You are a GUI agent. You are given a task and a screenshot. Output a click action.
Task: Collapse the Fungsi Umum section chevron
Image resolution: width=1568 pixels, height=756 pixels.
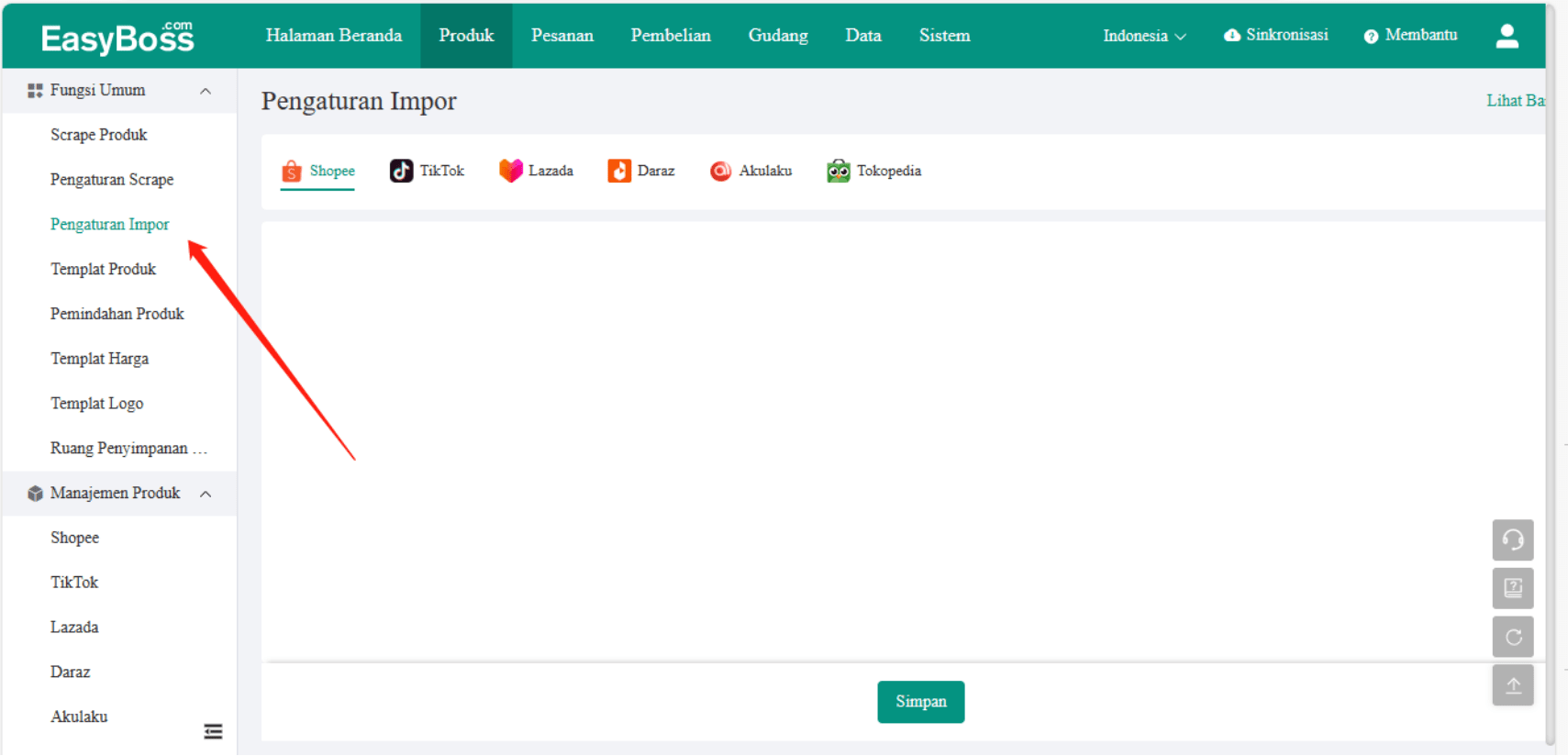206,91
